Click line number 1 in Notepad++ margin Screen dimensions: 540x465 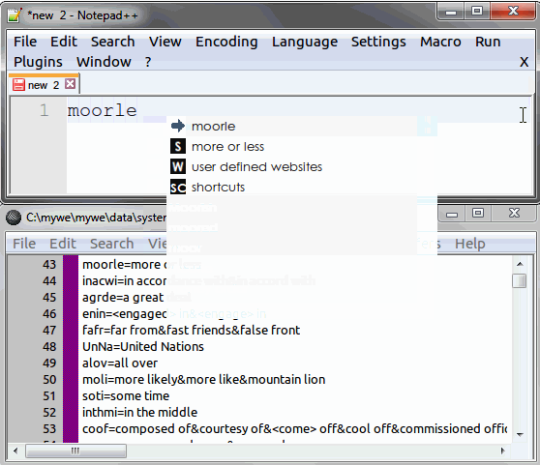tap(44, 111)
